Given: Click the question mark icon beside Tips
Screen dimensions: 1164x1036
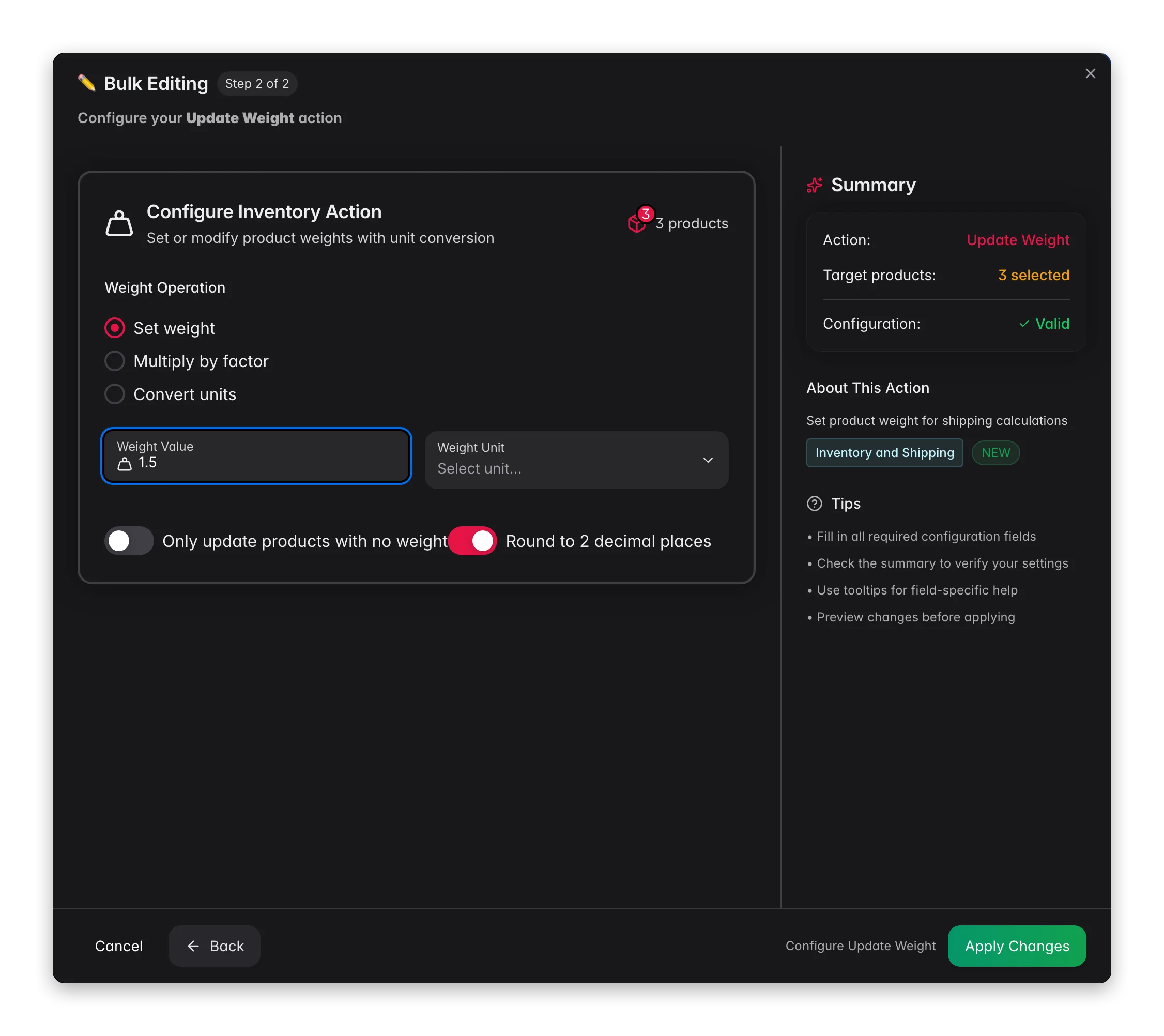Looking at the screenshot, I should coord(815,504).
